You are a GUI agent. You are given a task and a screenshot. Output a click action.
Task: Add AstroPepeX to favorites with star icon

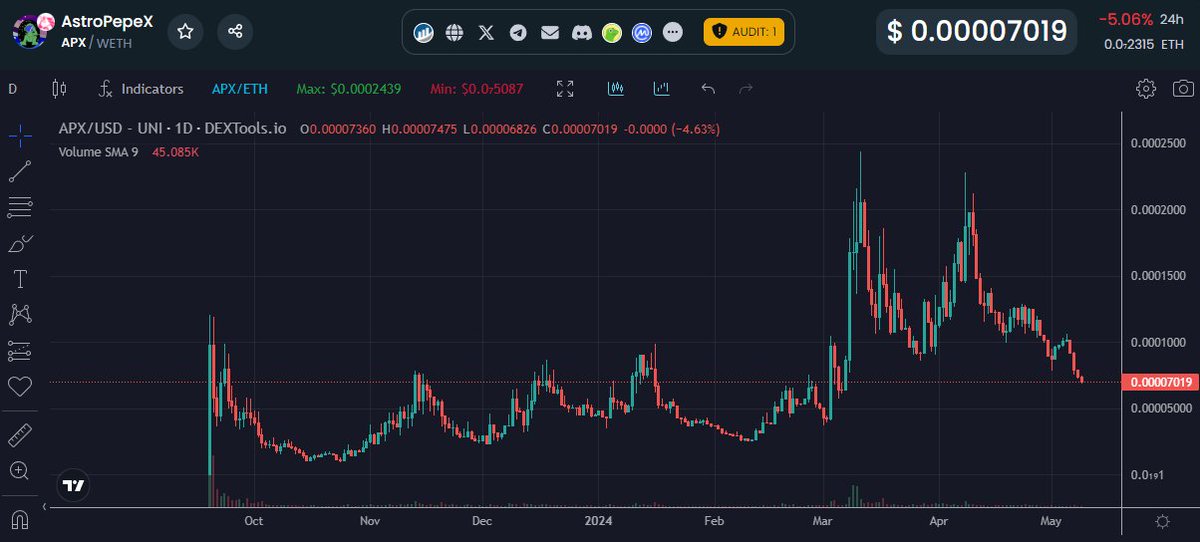pos(186,31)
